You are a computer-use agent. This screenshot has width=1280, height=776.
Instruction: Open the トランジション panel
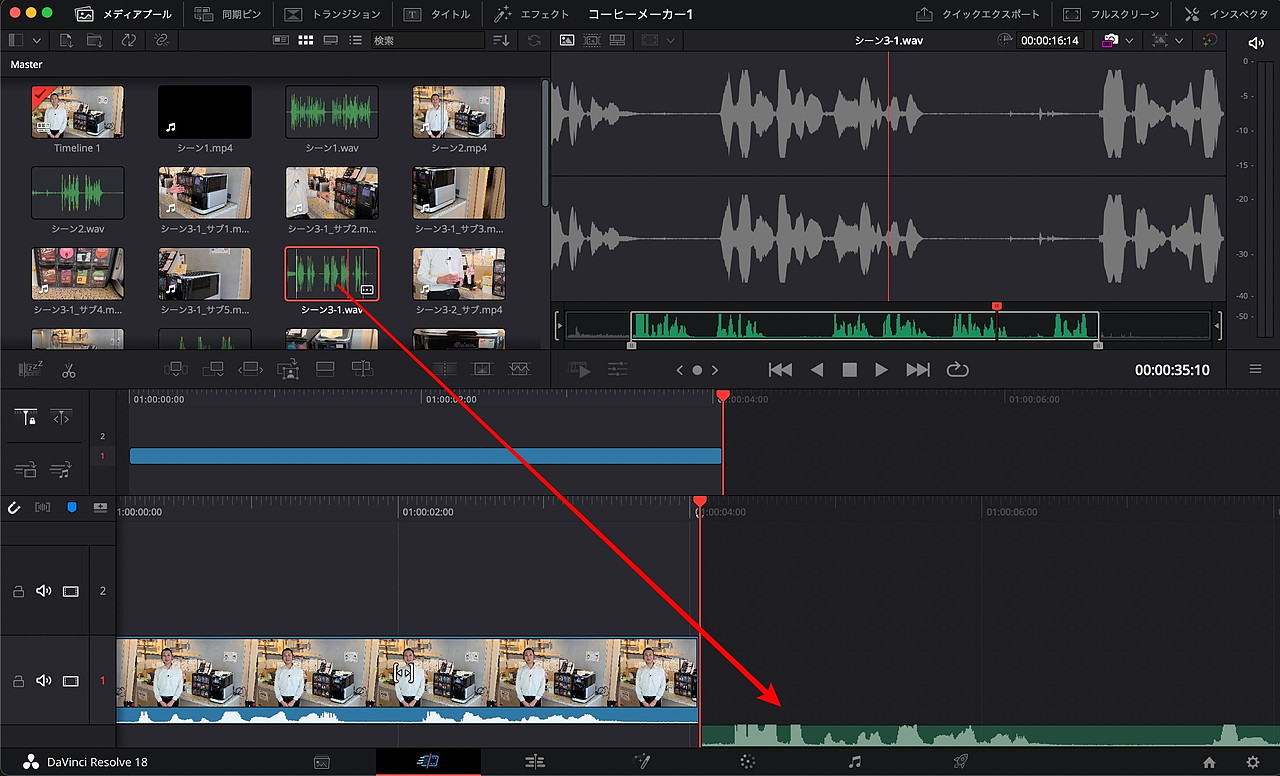pyautogui.click(x=333, y=14)
